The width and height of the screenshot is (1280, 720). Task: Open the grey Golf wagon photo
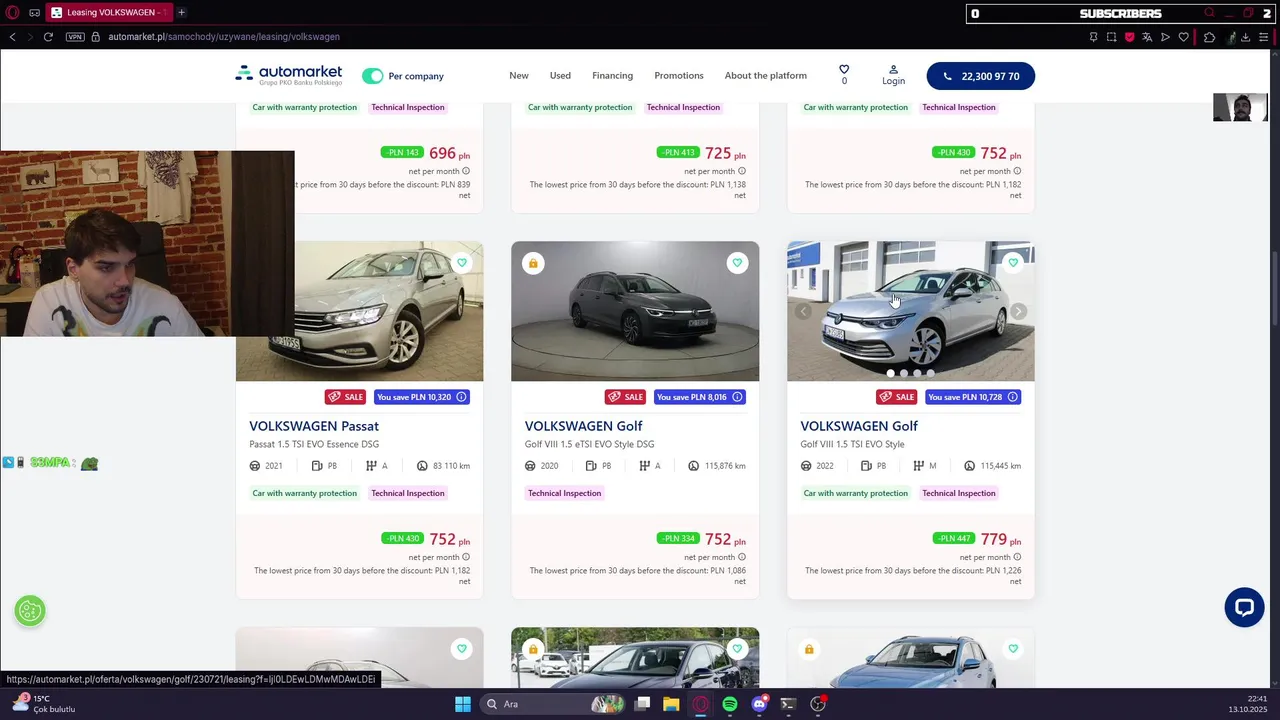coord(635,311)
